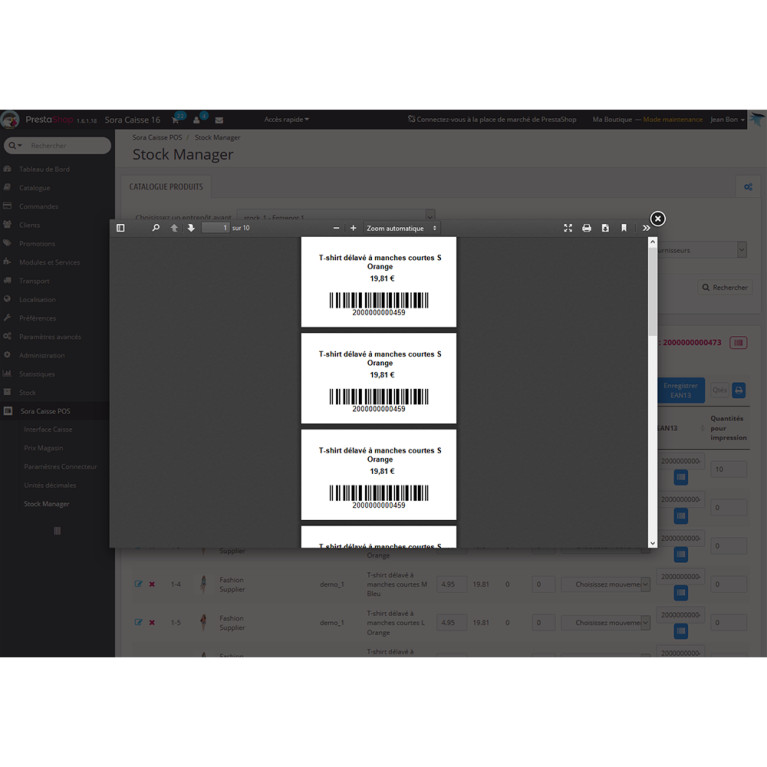The image size is (767, 767).
Task: Zoom out the PDF document
Action: pyautogui.click(x=336, y=228)
